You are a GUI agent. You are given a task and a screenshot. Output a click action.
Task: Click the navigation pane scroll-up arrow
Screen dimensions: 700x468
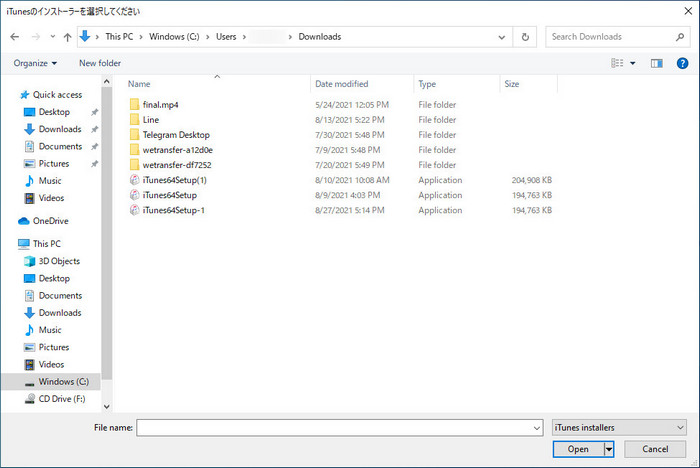pos(106,82)
